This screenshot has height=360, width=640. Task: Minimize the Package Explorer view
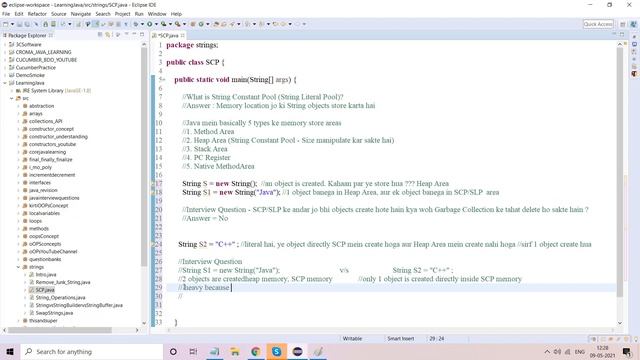(x=134, y=35)
